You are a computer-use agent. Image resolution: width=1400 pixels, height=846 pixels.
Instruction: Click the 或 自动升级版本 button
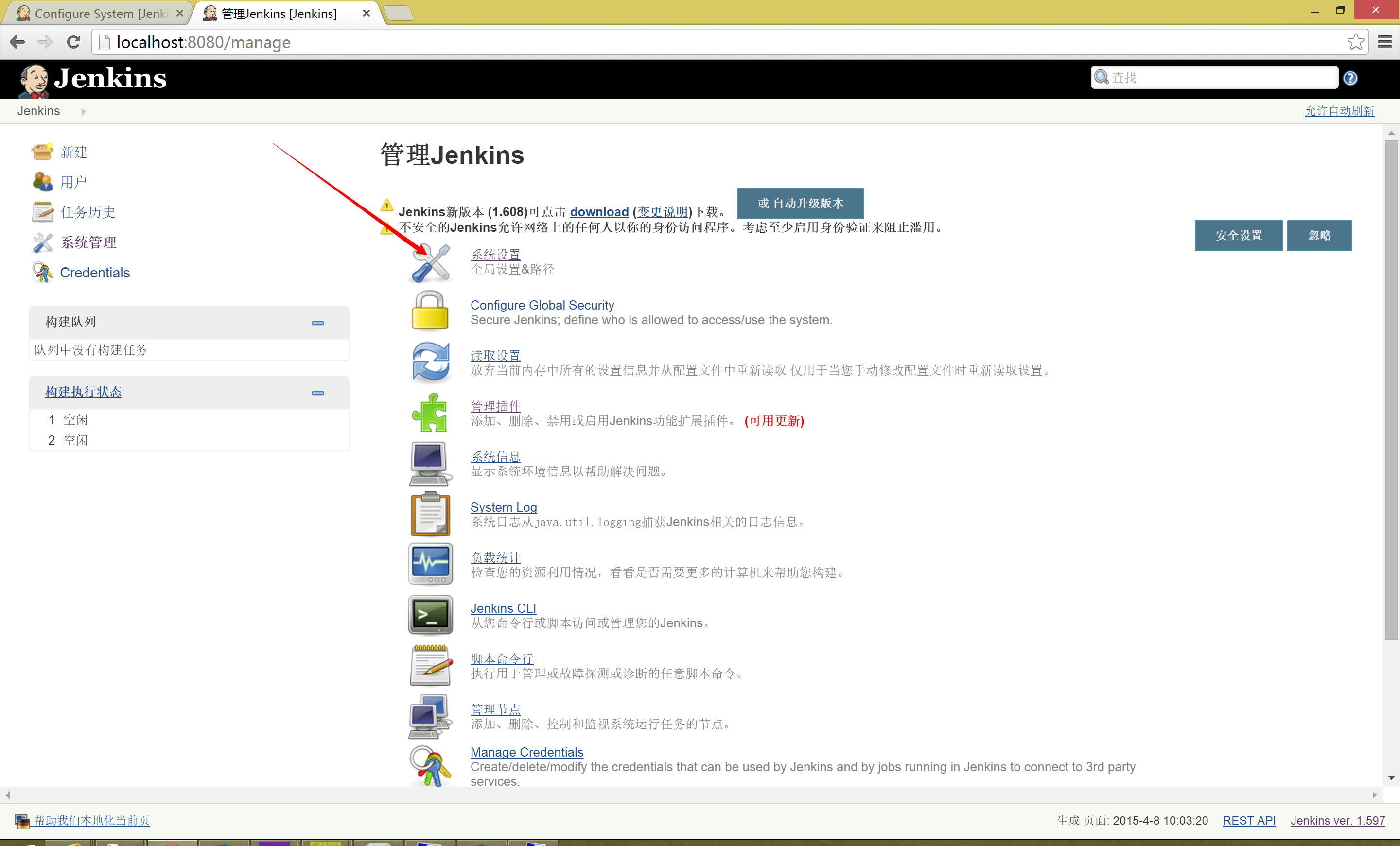click(800, 203)
